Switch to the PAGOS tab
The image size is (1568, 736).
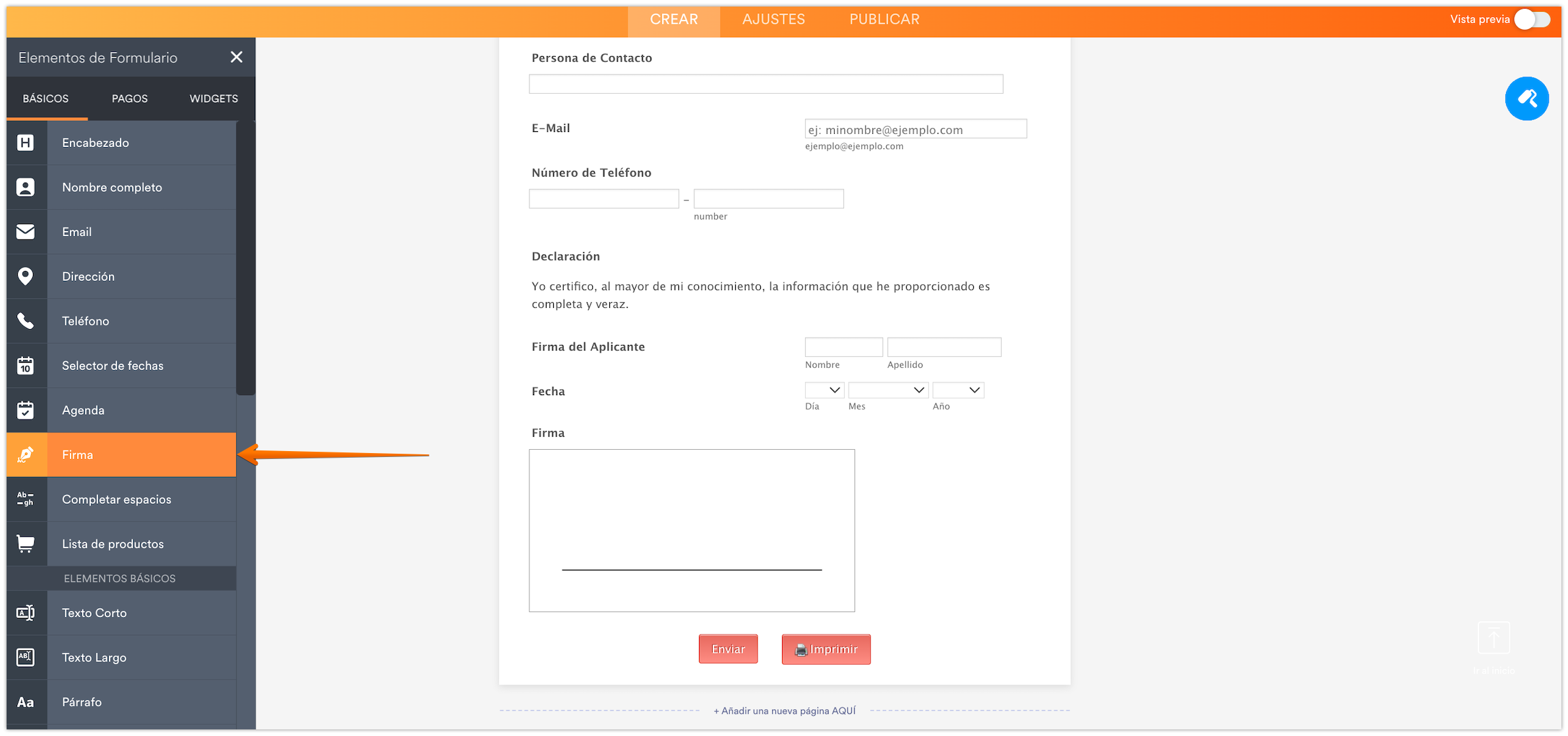click(x=130, y=98)
